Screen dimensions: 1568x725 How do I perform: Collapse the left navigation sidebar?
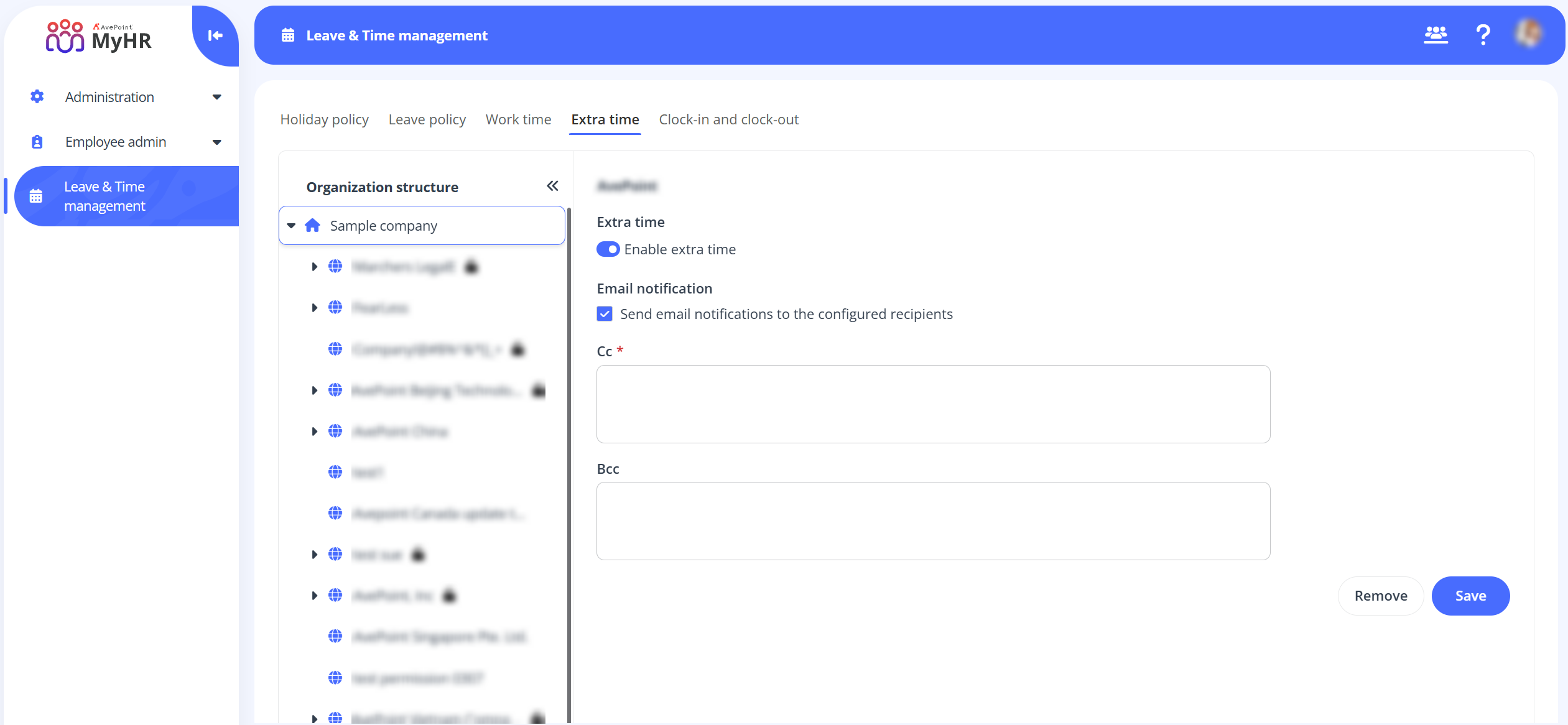pos(215,35)
